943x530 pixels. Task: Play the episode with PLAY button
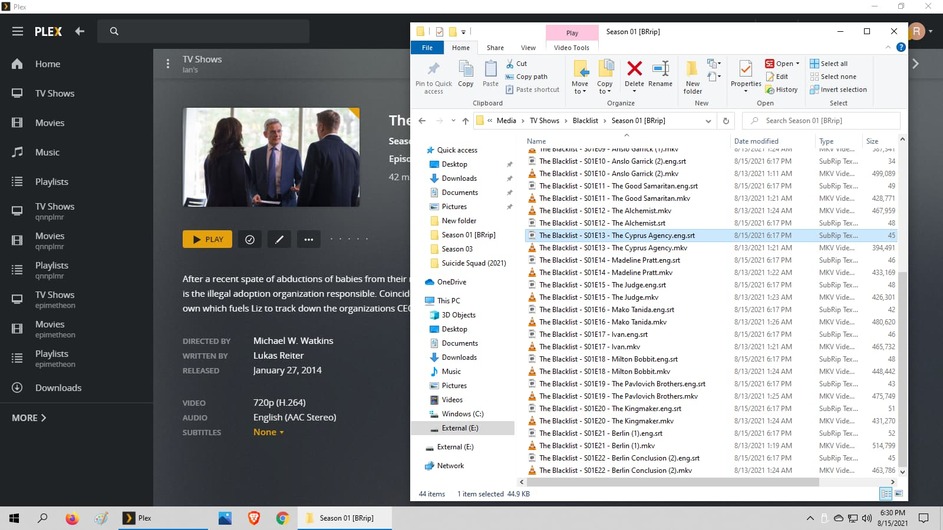pyautogui.click(x=207, y=239)
